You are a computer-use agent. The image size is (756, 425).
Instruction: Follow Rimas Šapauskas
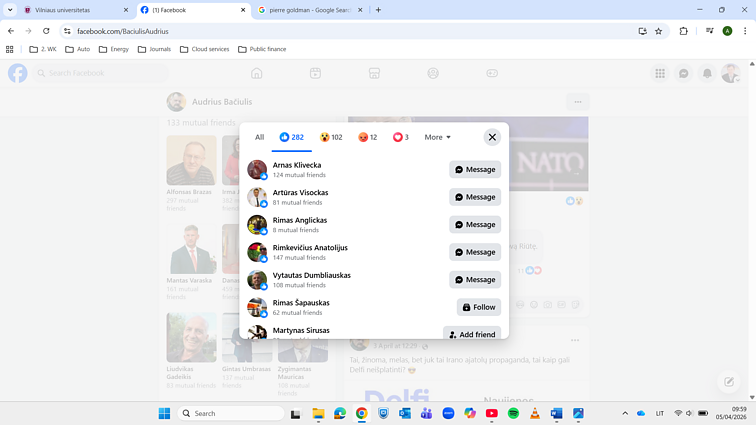click(x=479, y=307)
